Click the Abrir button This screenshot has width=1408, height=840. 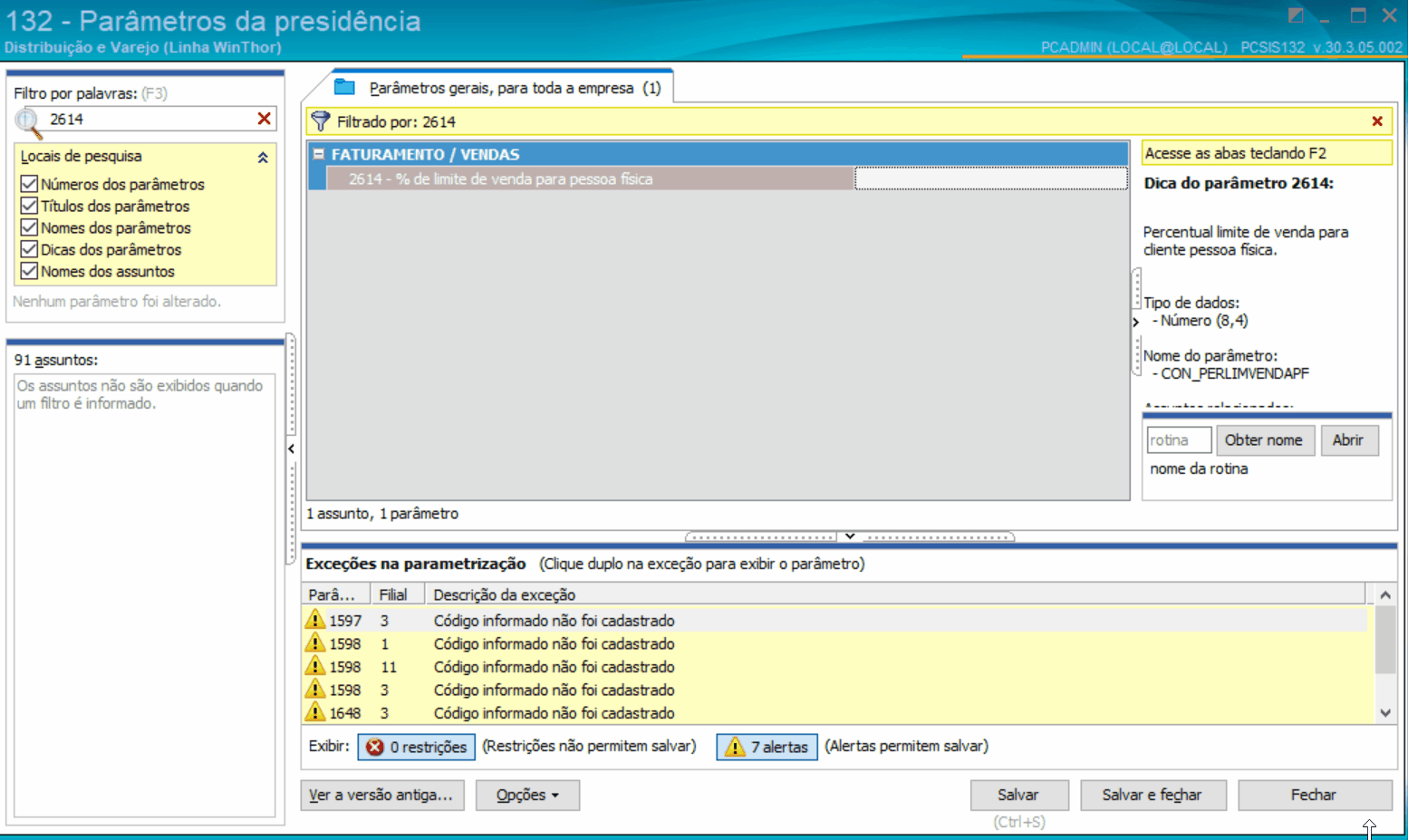point(1349,440)
